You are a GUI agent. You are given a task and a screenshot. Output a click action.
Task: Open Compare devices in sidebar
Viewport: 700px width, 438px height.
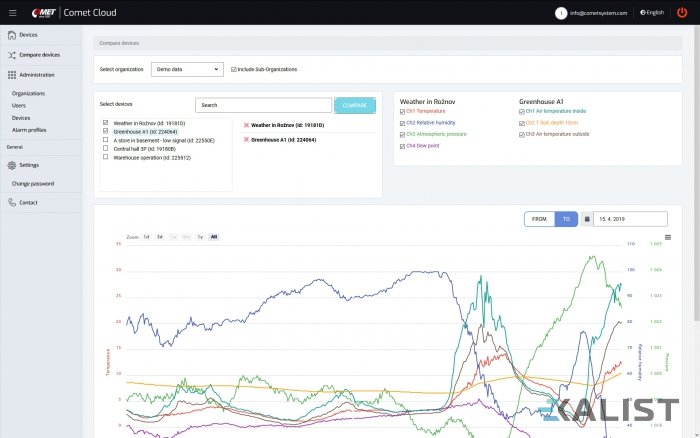point(39,55)
